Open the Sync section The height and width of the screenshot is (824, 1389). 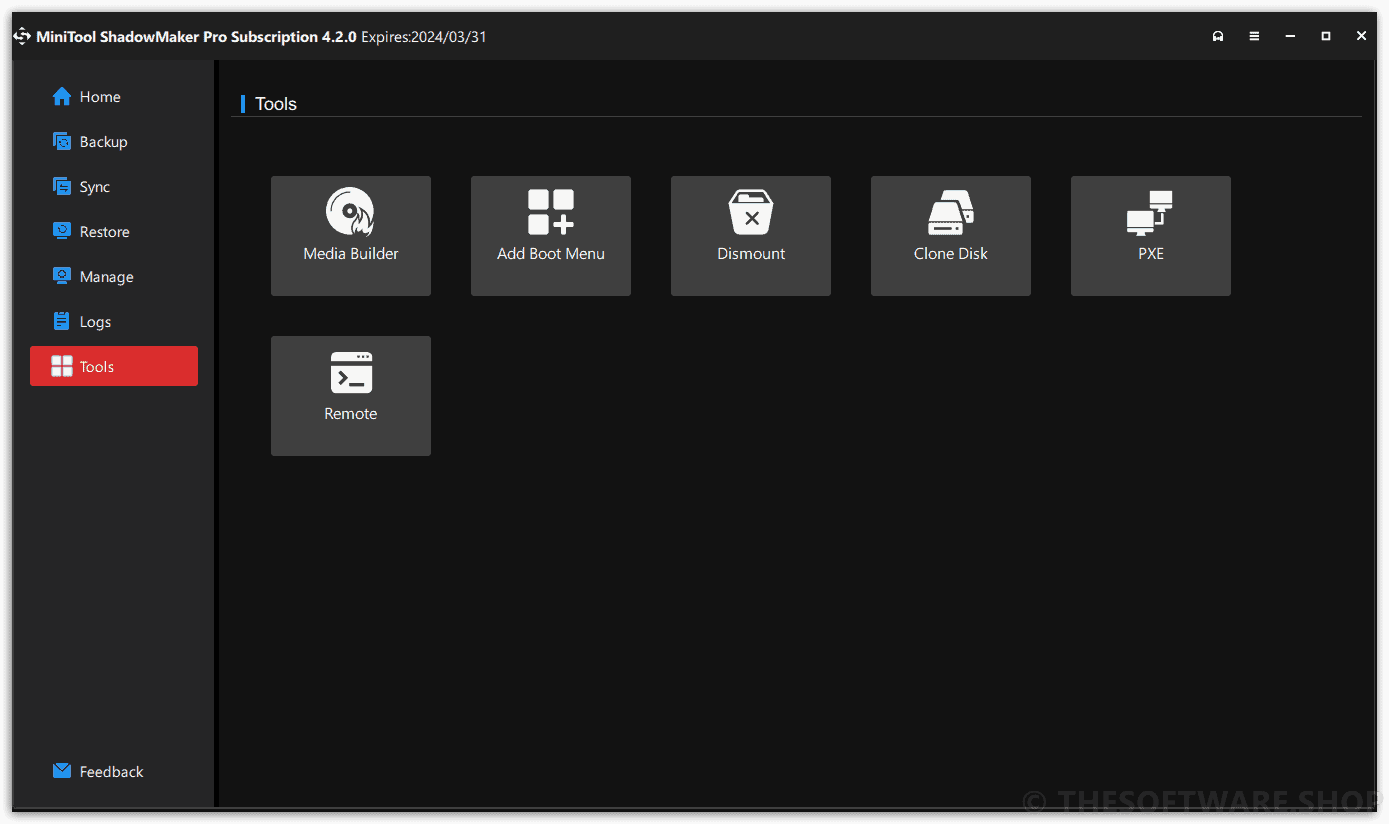point(114,187)
